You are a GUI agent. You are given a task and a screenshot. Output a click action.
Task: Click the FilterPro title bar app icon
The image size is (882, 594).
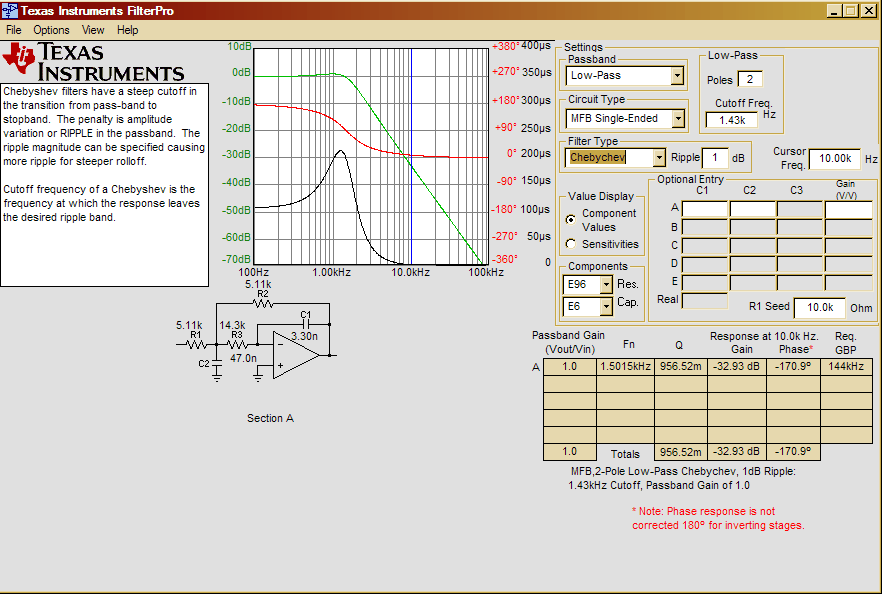coord(10,11)
